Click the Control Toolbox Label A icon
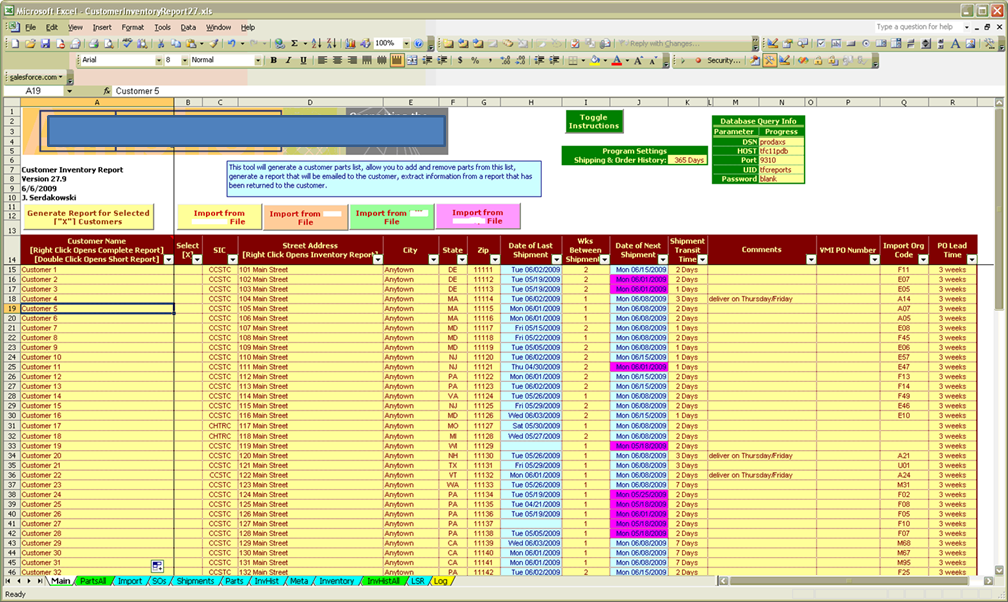This screenshot has width=1008, height=602. click(955, 44)
